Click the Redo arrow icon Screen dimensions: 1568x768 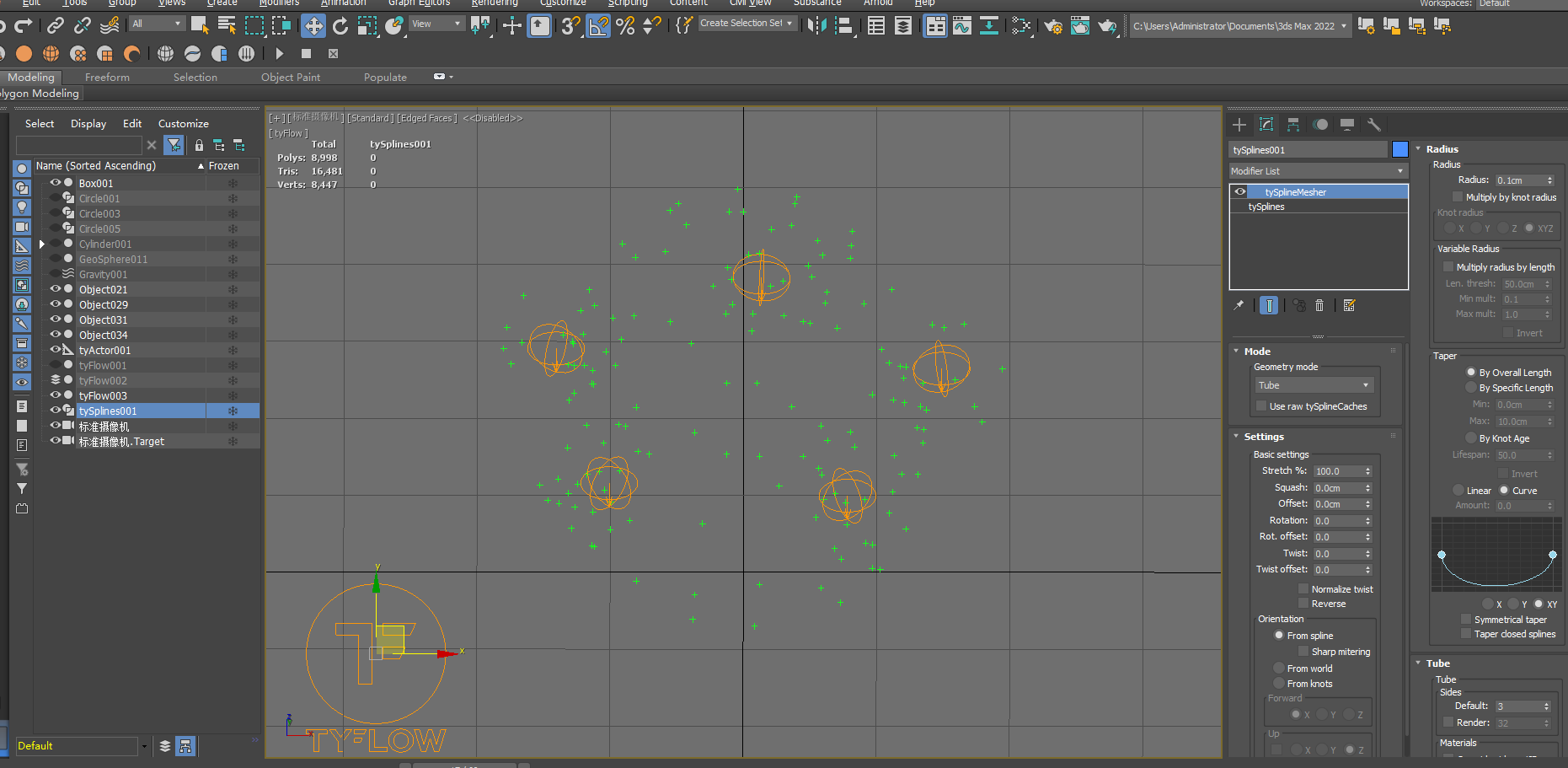(24, 26)
